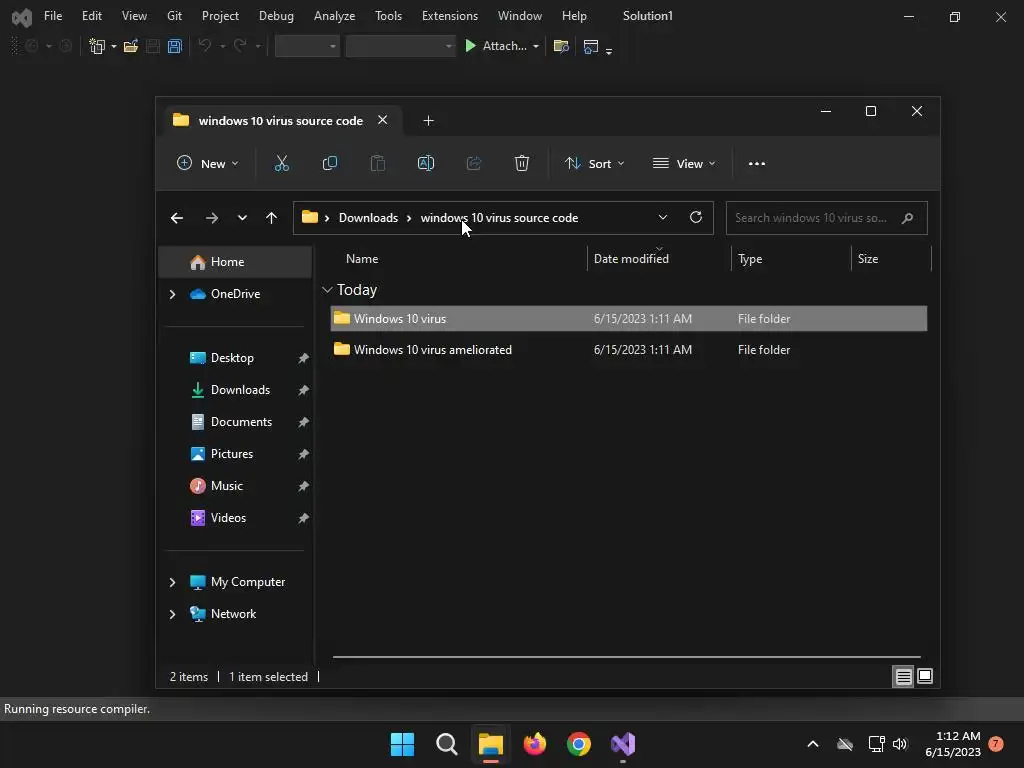Expand address bar history dropdown
This screenshot has height=768, width=1024.
[663, 217]
